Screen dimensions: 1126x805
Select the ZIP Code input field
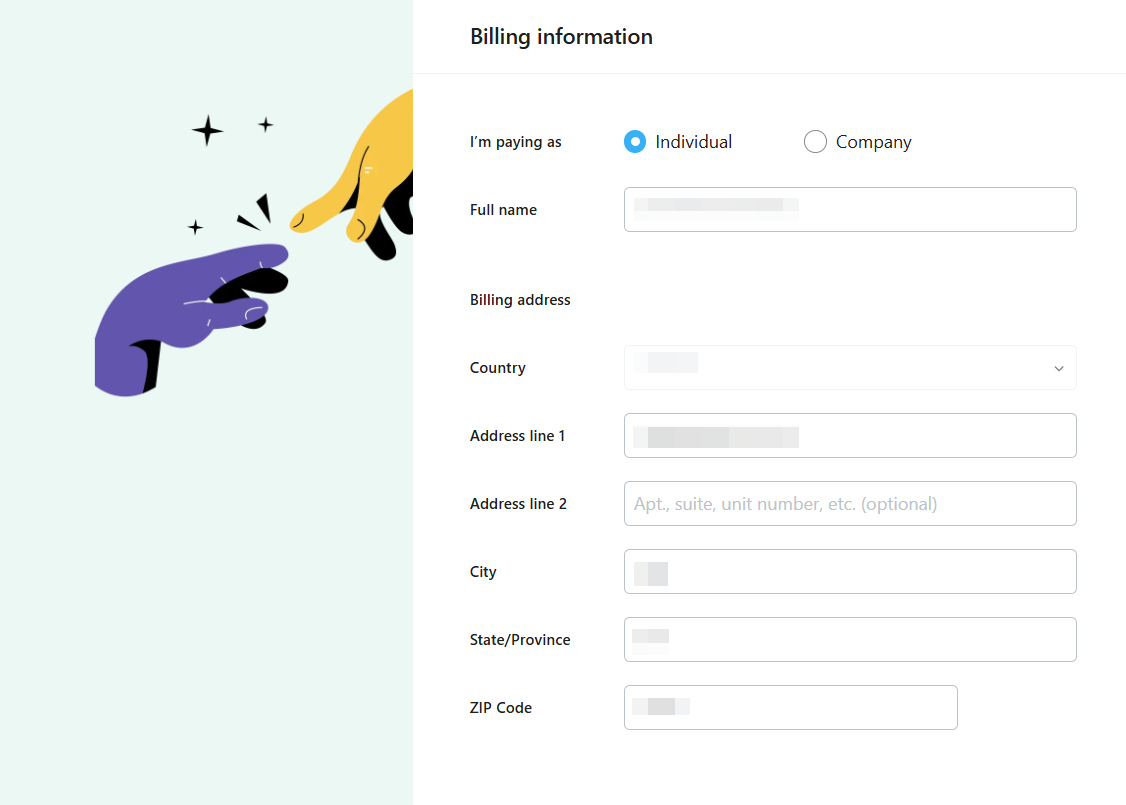tap(790, 708)
